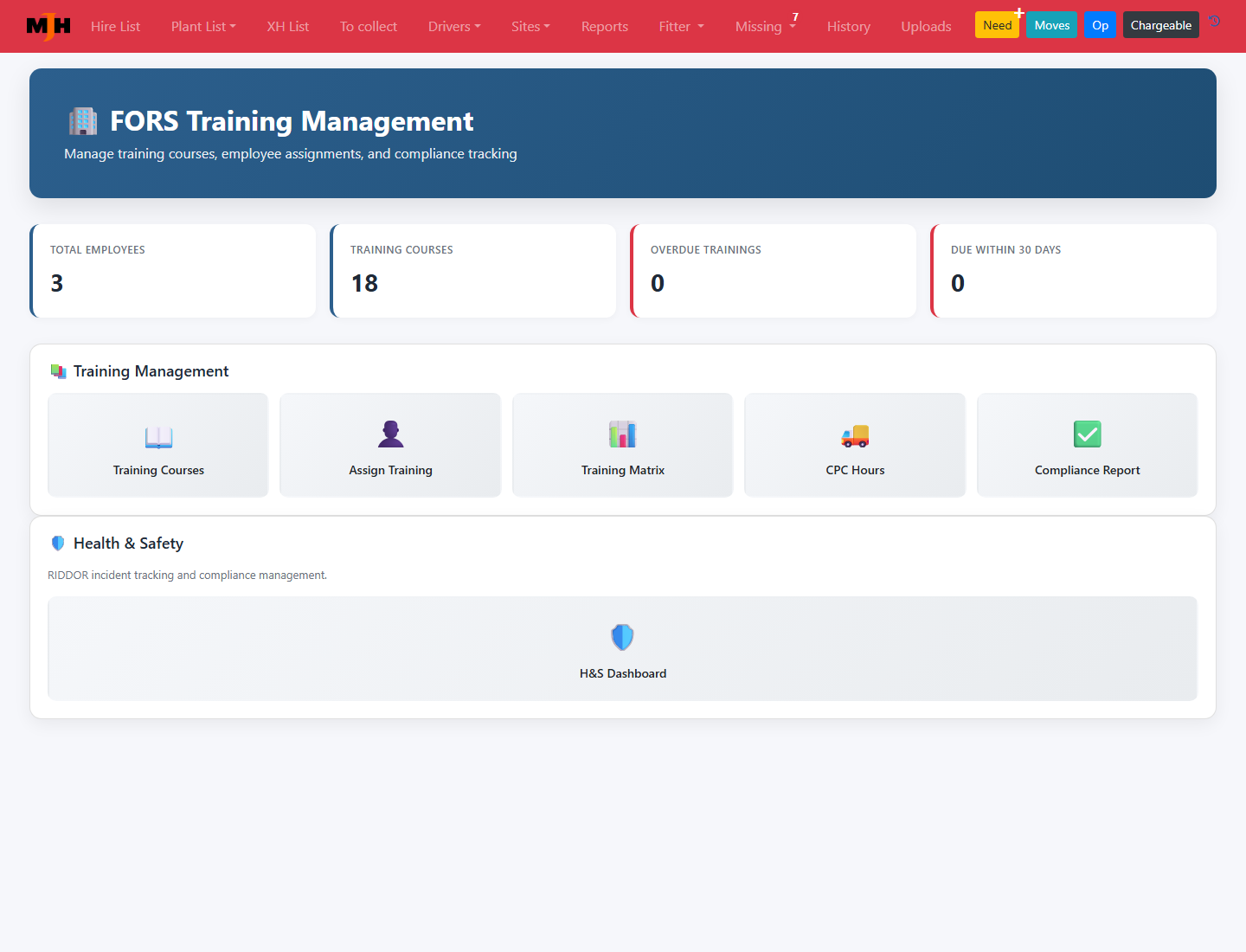Click the RIDDOR incident tracking description
The image size is (1246, 952).
[x=187, y=576]
